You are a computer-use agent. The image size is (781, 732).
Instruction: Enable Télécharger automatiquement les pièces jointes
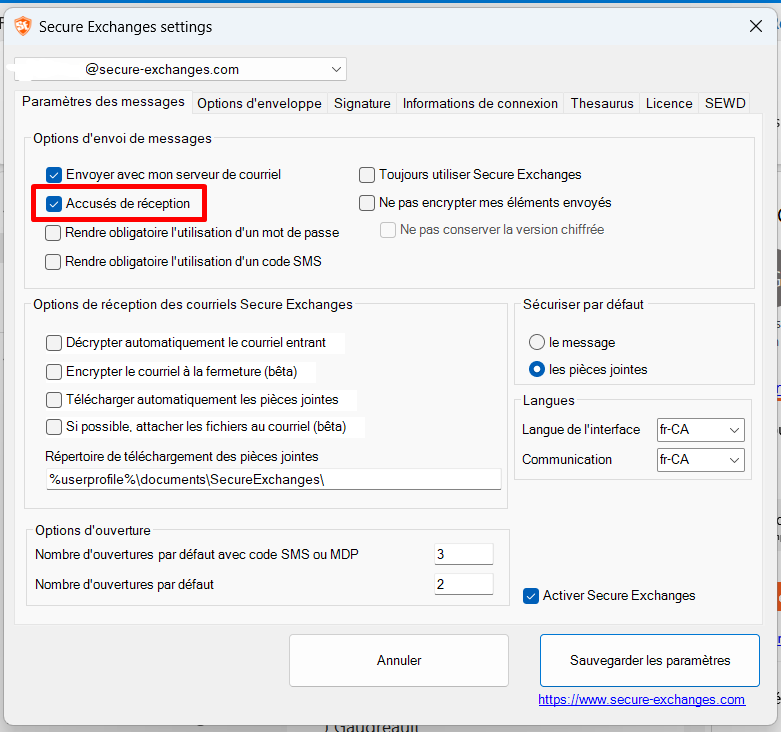coord(54,399)
